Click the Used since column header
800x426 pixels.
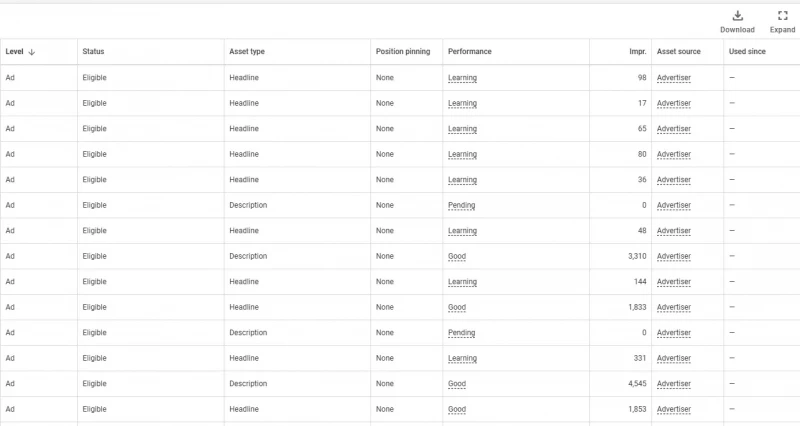click(747, 52)
